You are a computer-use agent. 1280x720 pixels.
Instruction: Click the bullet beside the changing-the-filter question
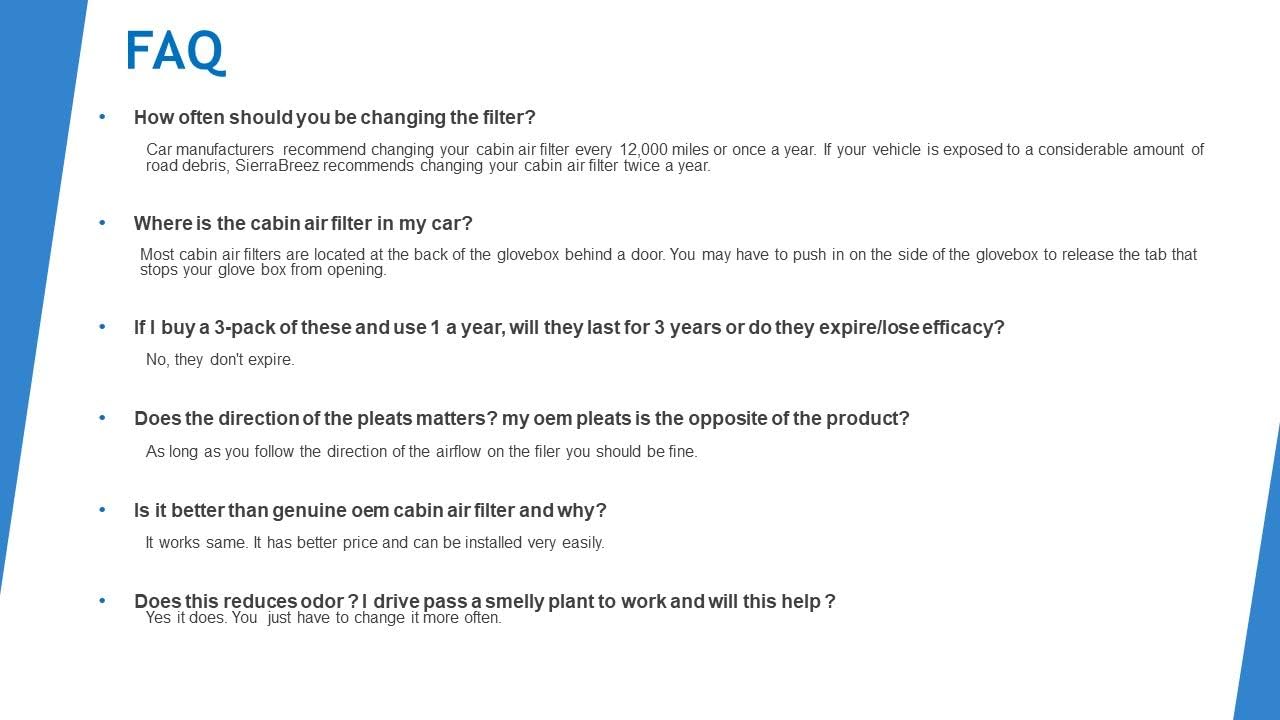tap(102, 117)
